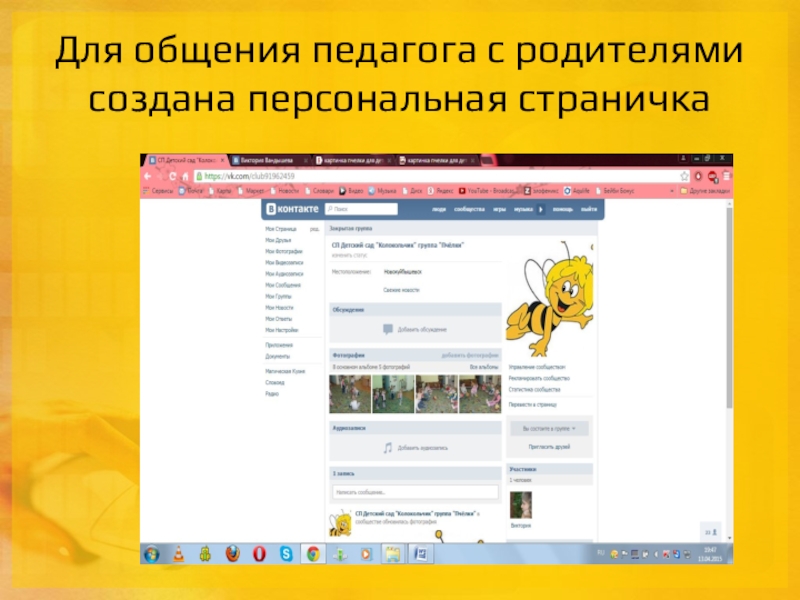Open the Chrome menu icon
The image size is (800, 600).
pyautogui.click(x=727, y=176)
